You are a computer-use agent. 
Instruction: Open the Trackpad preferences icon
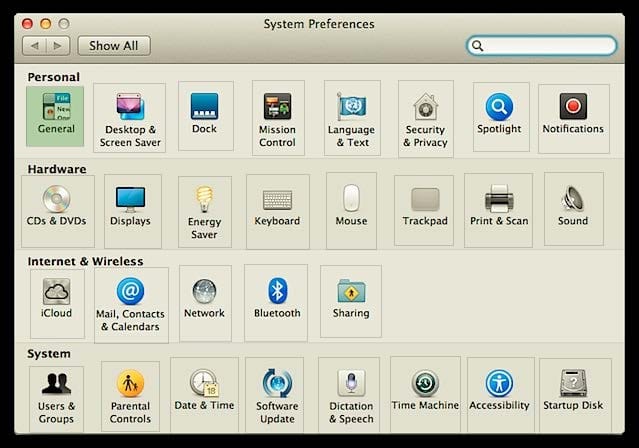pos(424,210)
